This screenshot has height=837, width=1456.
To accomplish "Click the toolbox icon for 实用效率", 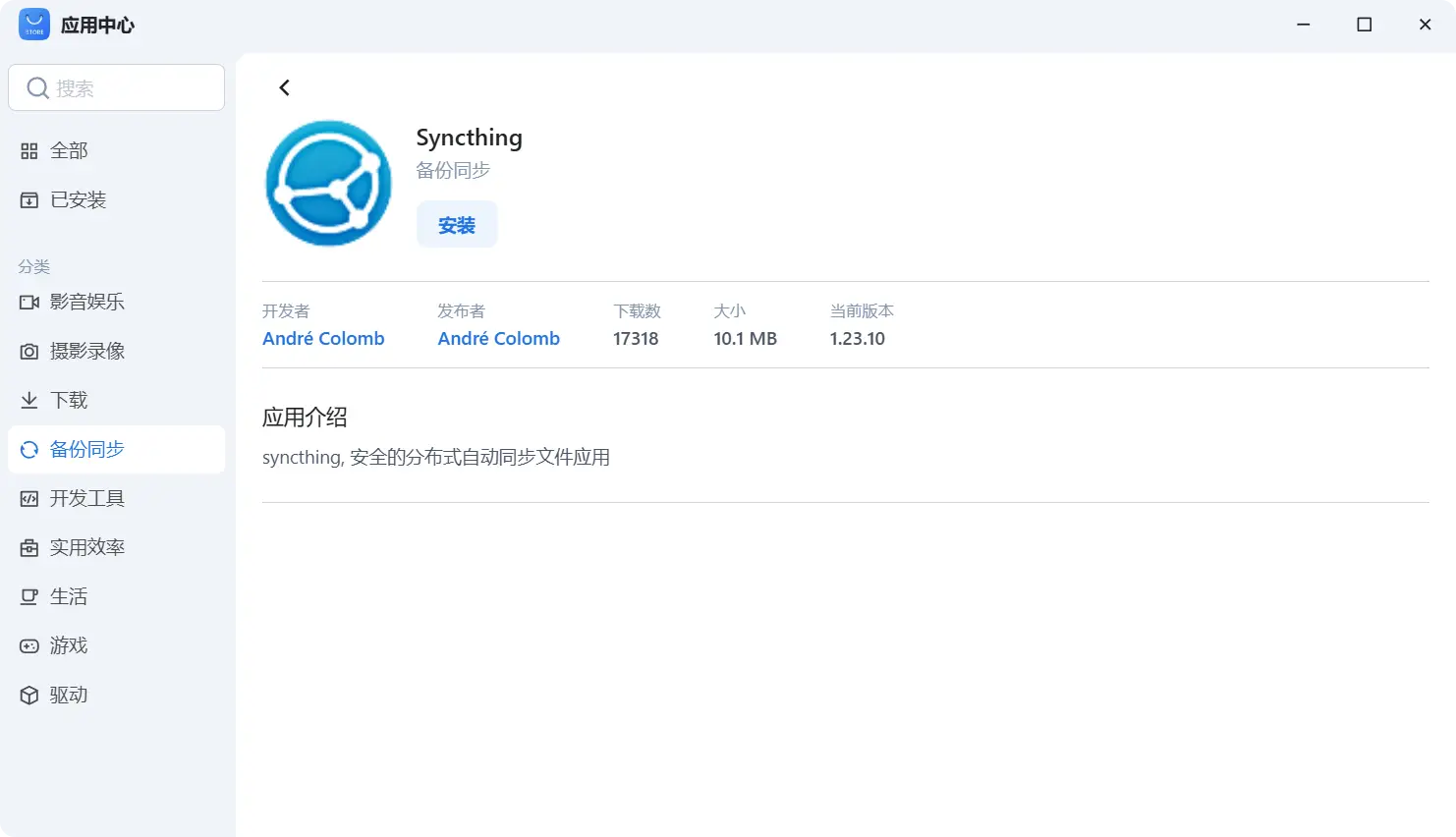I will (x=29, y=548).
